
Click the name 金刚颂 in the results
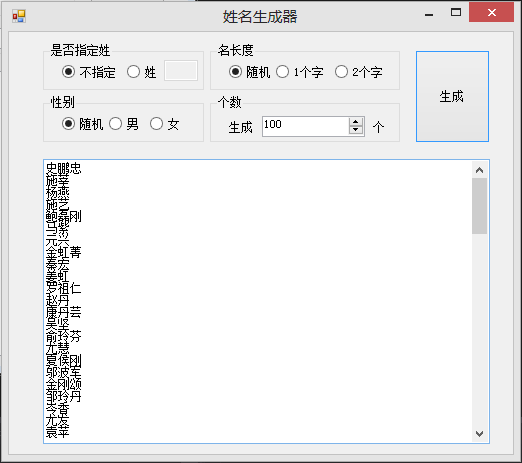coord(63,384)
